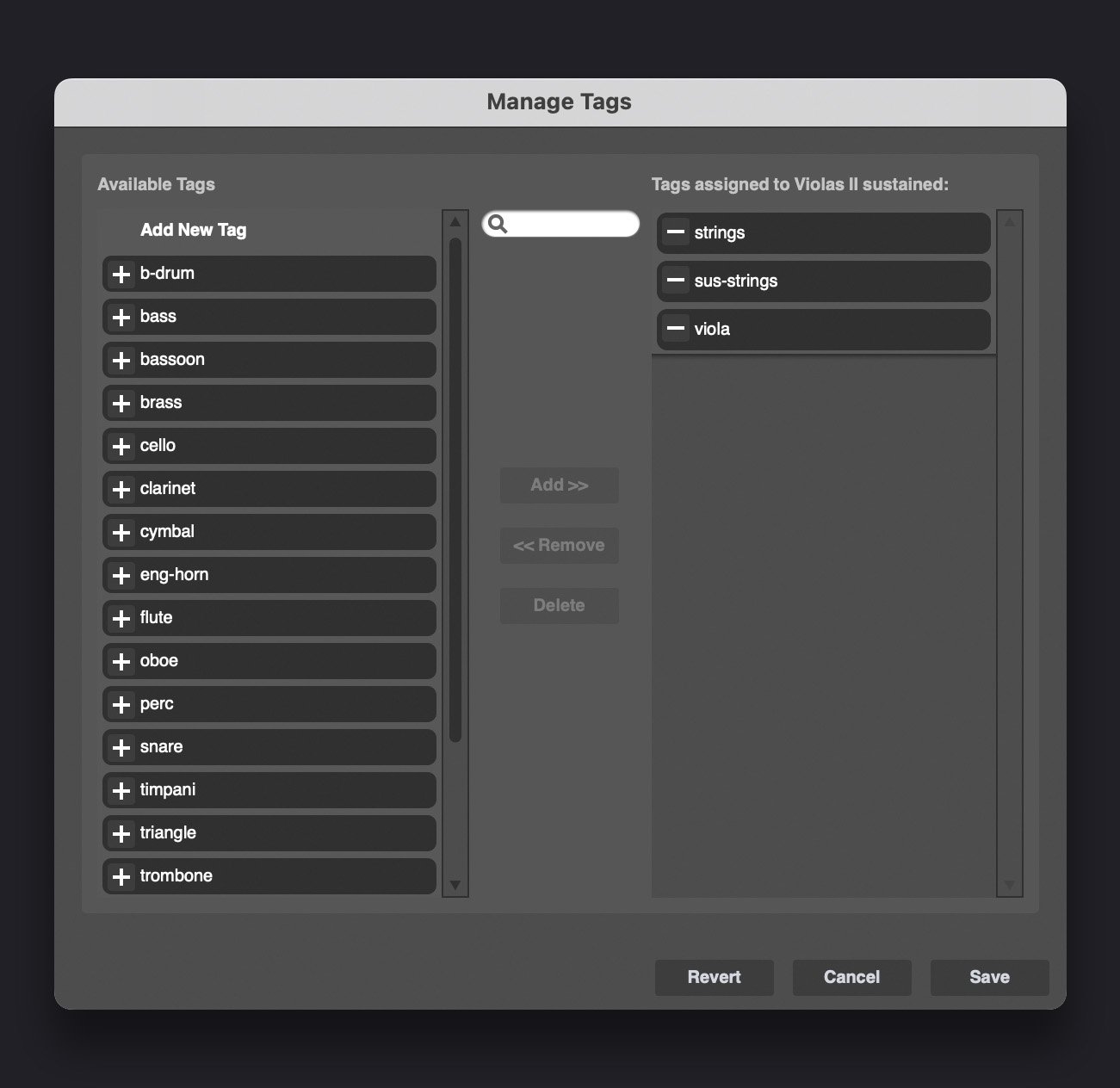Click plus icon for timpani tag

click(x=121, y=790)
